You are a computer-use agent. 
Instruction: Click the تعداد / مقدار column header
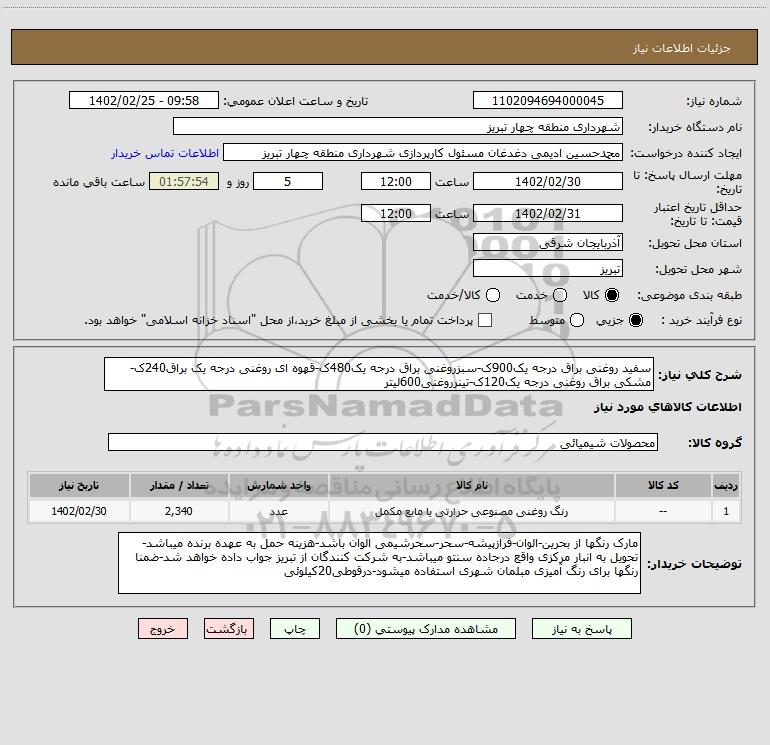(x=179, y=485)
